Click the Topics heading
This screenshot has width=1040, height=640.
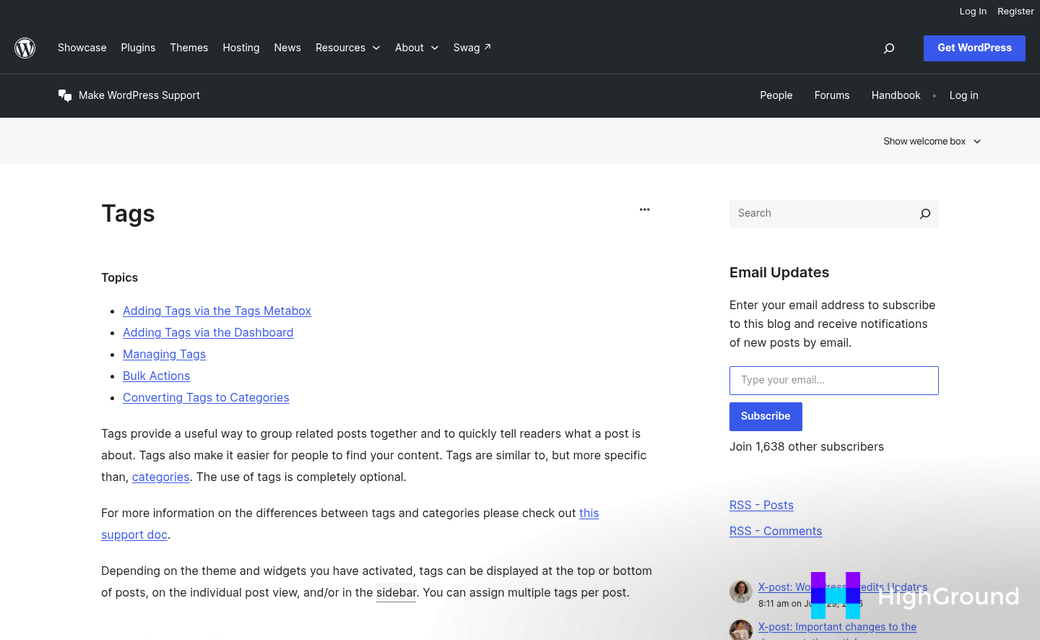point(119,278)
